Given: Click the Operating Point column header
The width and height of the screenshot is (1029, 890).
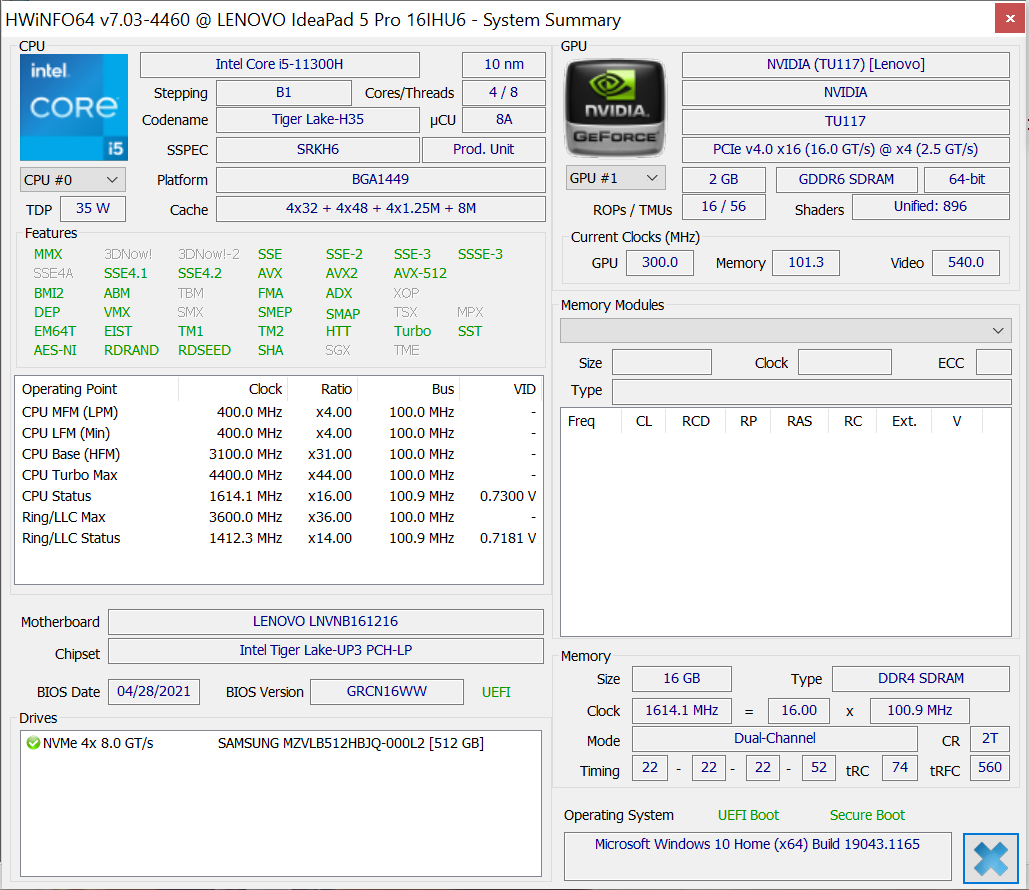Looking at the screenshot, I should (x=96, y=389).
